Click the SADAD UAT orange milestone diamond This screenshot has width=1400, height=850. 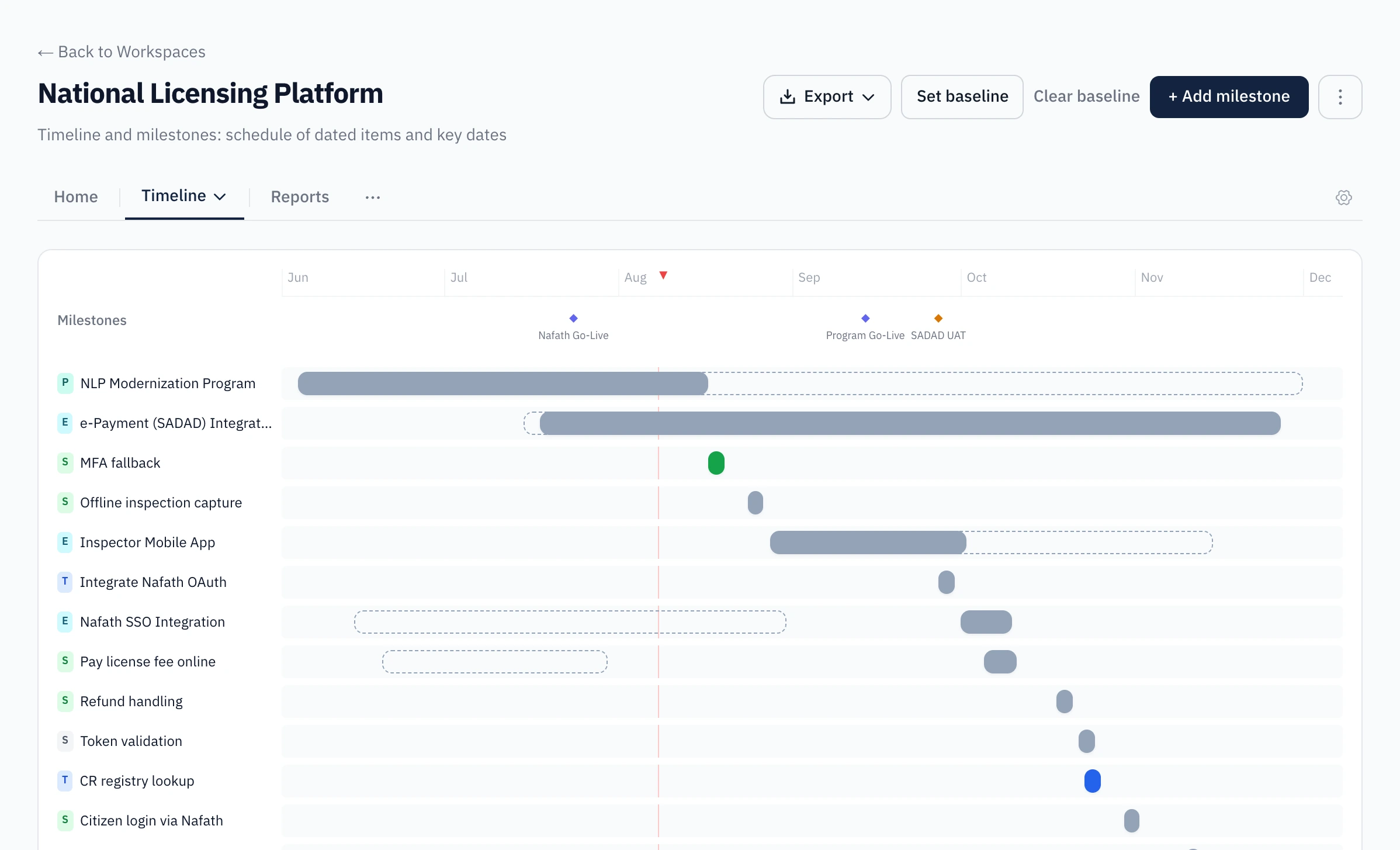click(938, 319)
